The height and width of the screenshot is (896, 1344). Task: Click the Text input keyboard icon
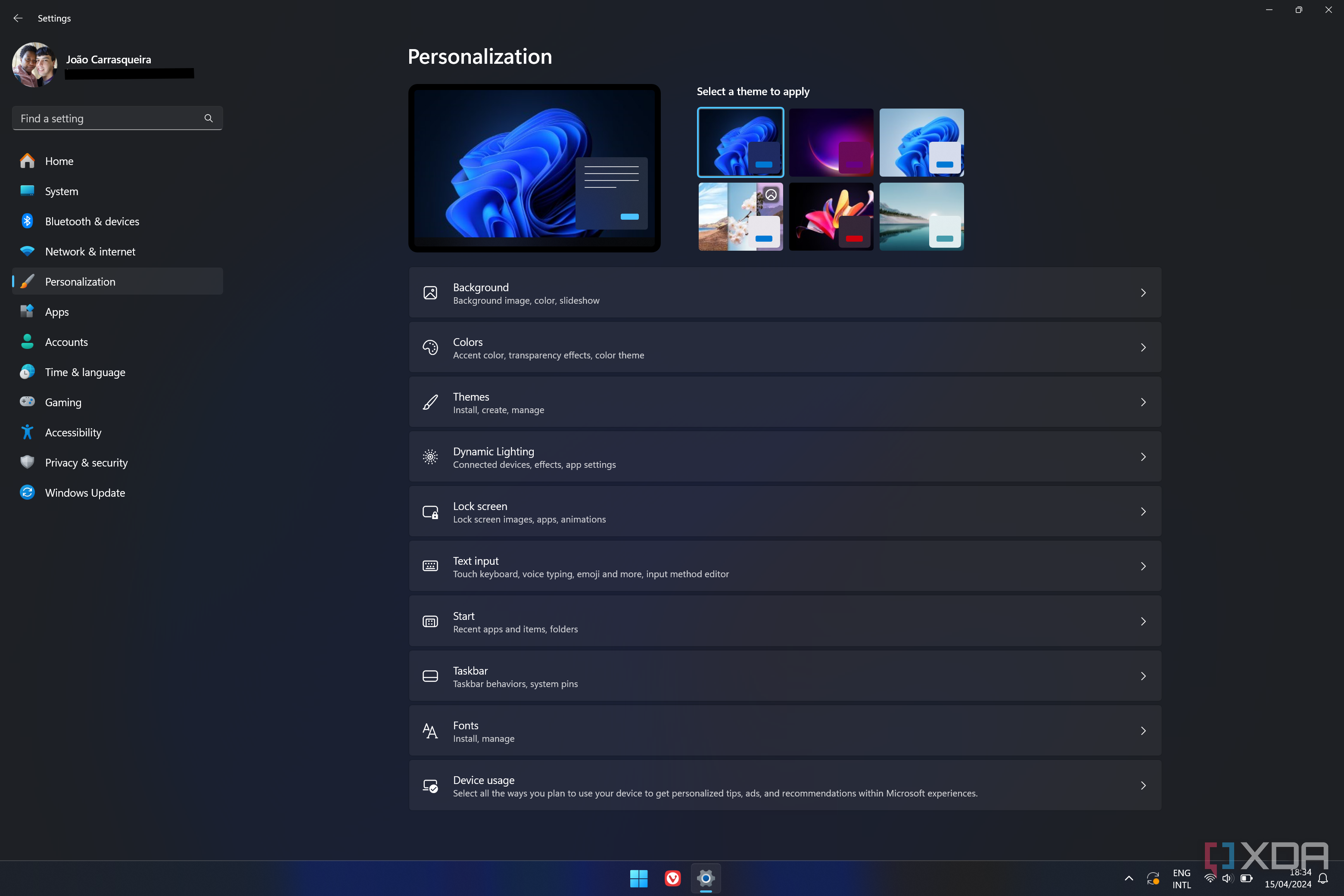click(430, 566)
